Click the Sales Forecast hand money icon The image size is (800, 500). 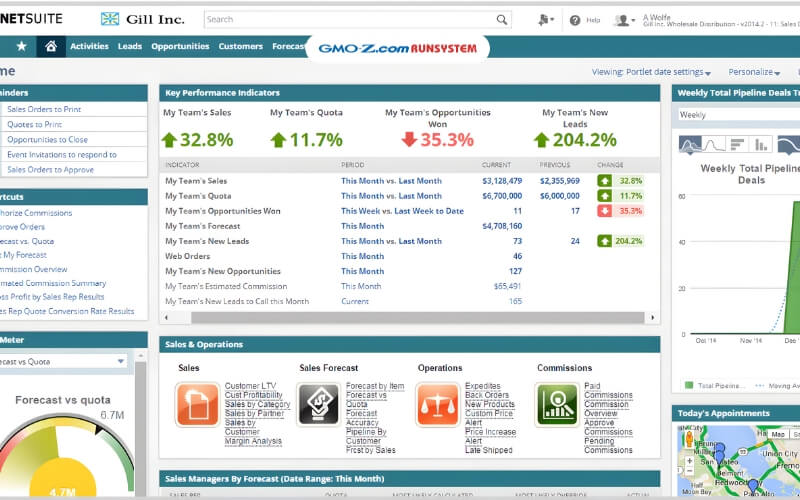click(318, 405)
